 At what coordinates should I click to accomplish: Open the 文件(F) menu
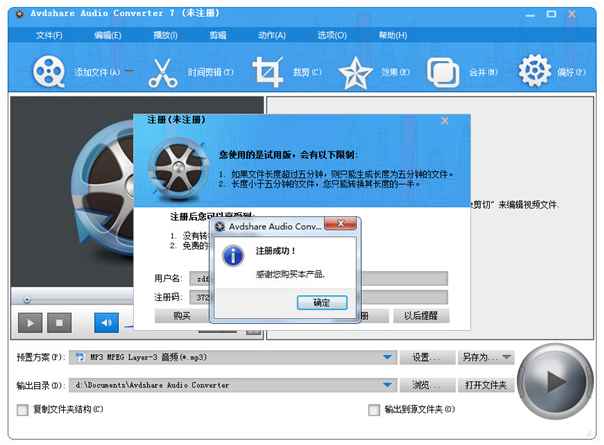(x=49, y=35)
